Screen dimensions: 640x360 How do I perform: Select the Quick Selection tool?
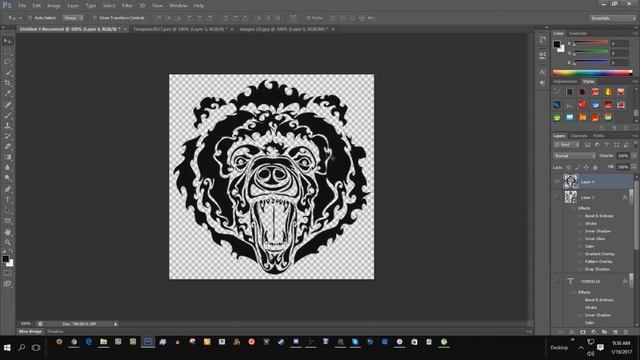click(x=7, y=73)
